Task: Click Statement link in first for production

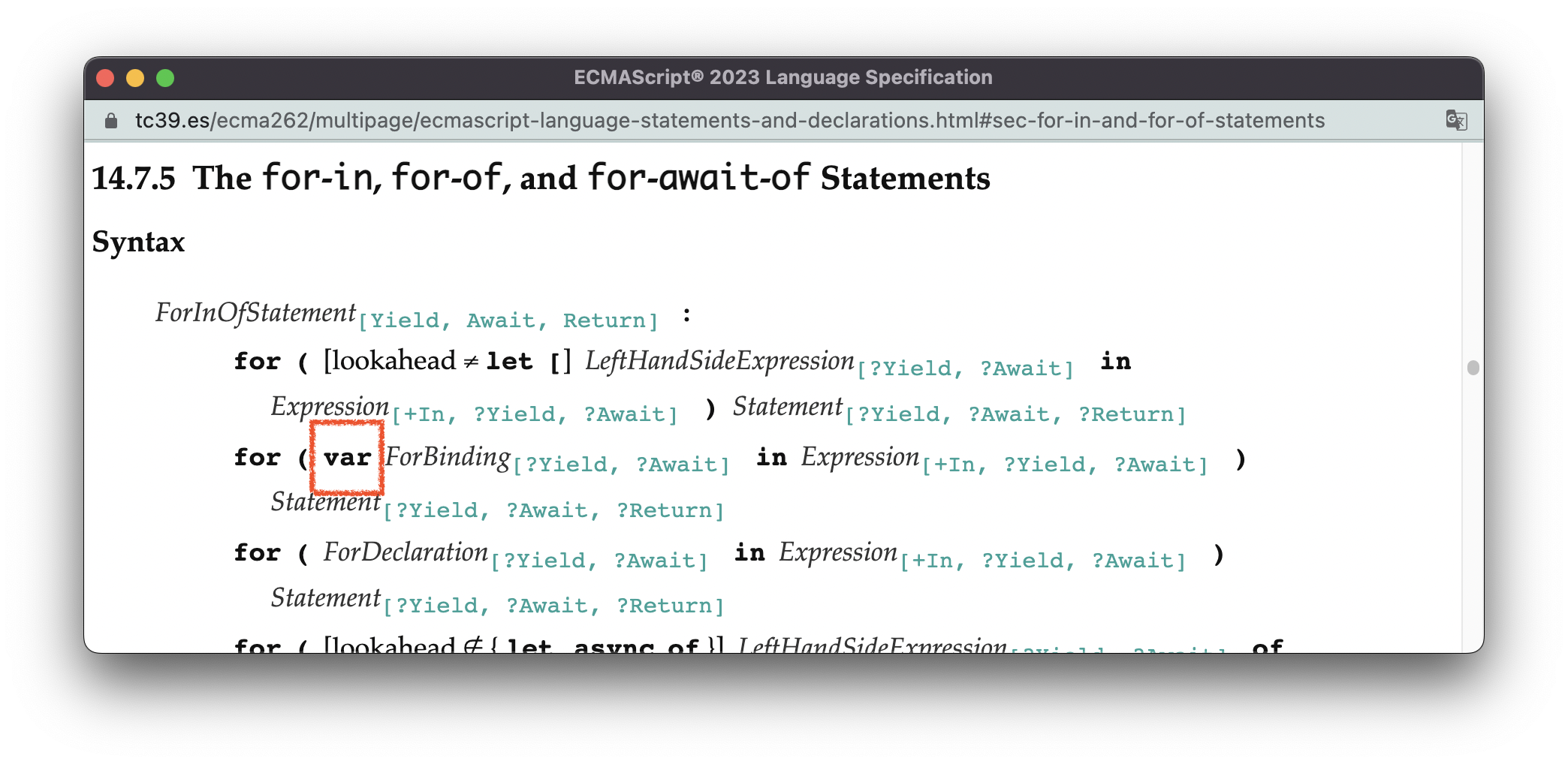Action: pos(788,406)
